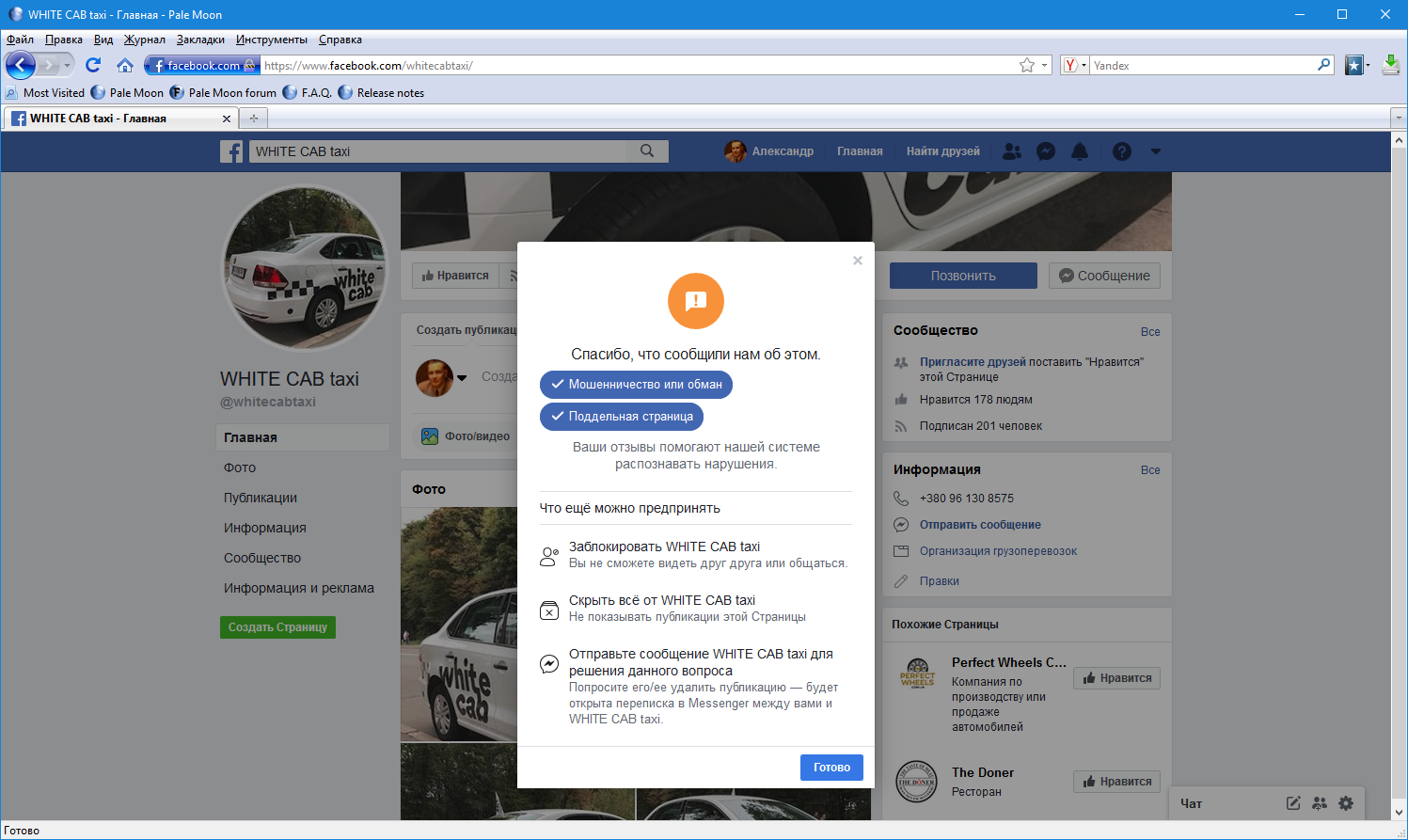Toggle the Мошенничество или обман chip

point(636,385)
